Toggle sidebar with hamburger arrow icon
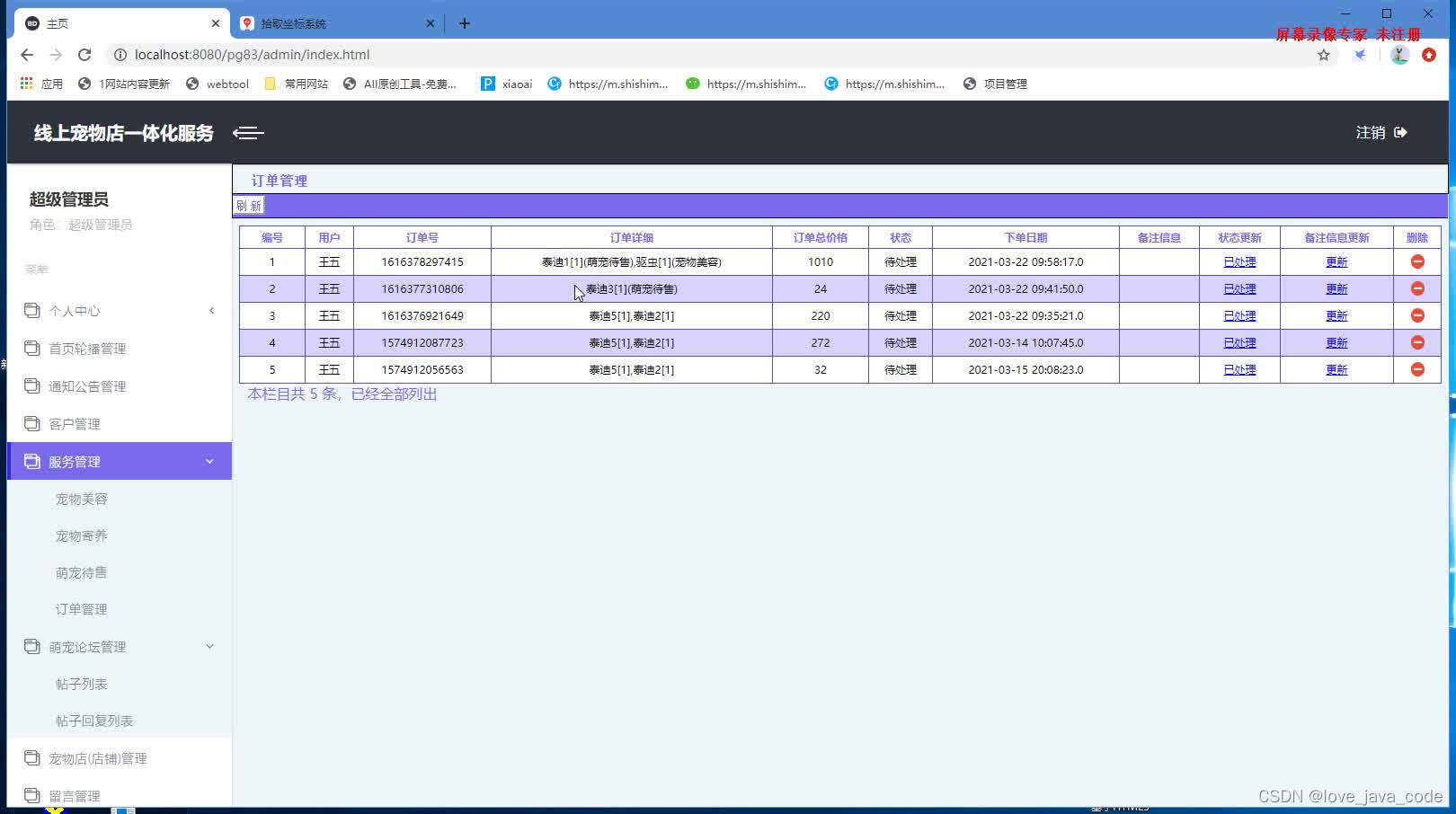This screenshot has height=814, width=1456. 248,133
